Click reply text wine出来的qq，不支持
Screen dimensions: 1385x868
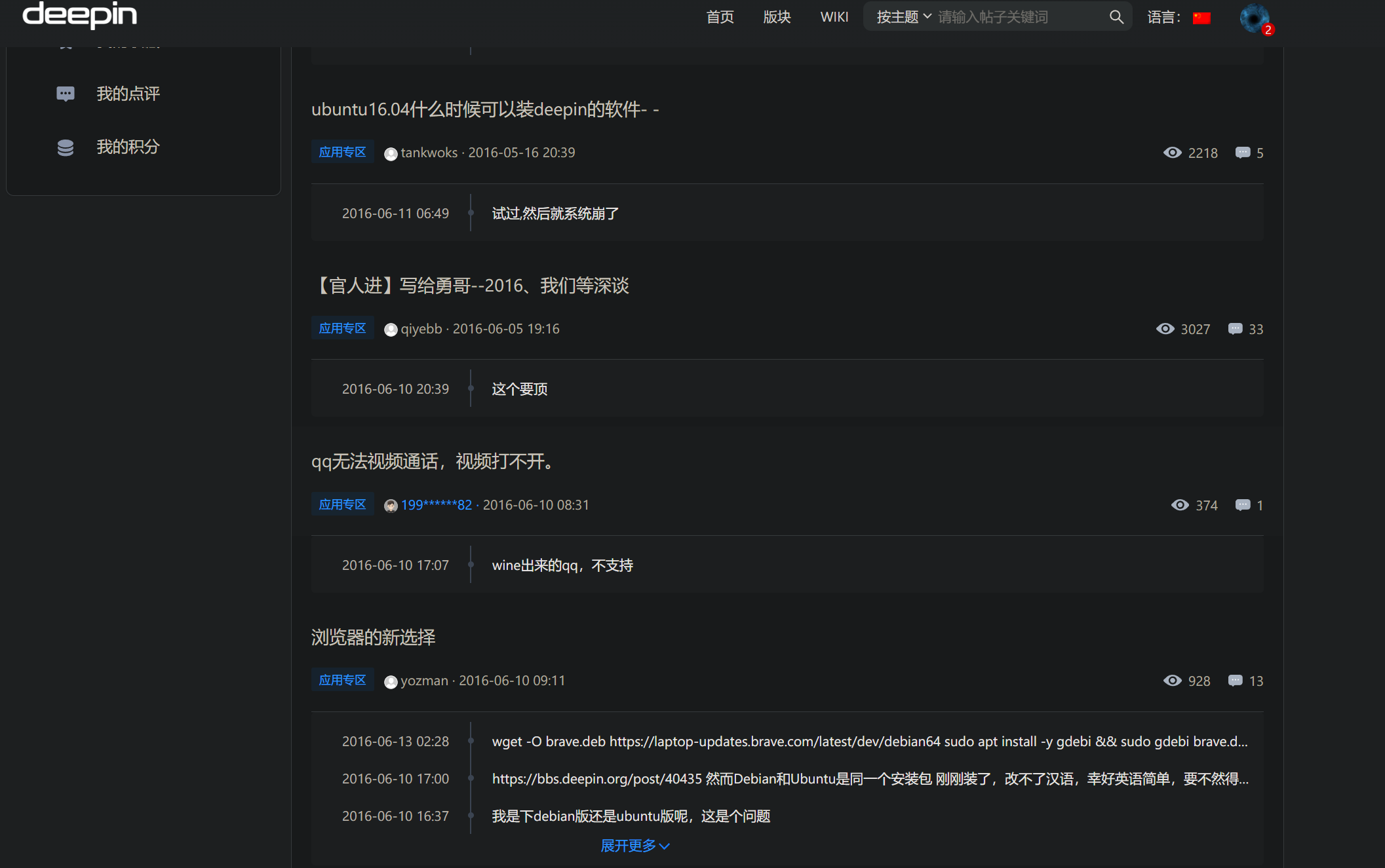pos(562,565)
